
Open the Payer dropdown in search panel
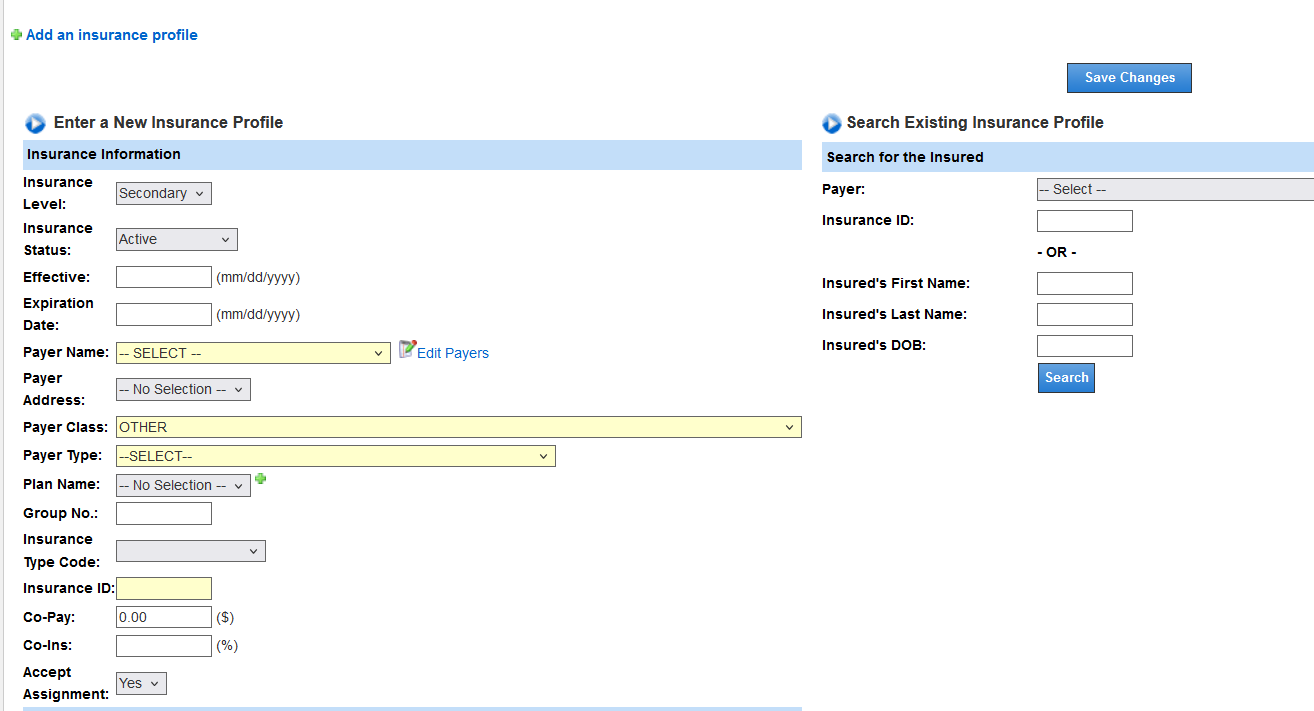point(1175,190)
